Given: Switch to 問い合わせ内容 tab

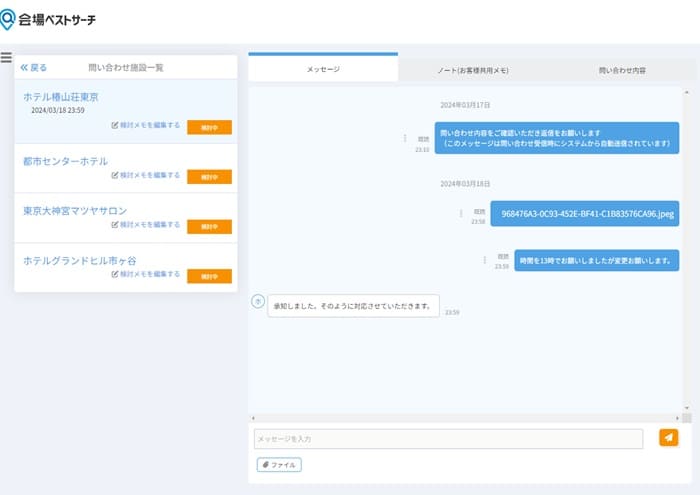Looking at the screenshot, I should tap(622, 70).
